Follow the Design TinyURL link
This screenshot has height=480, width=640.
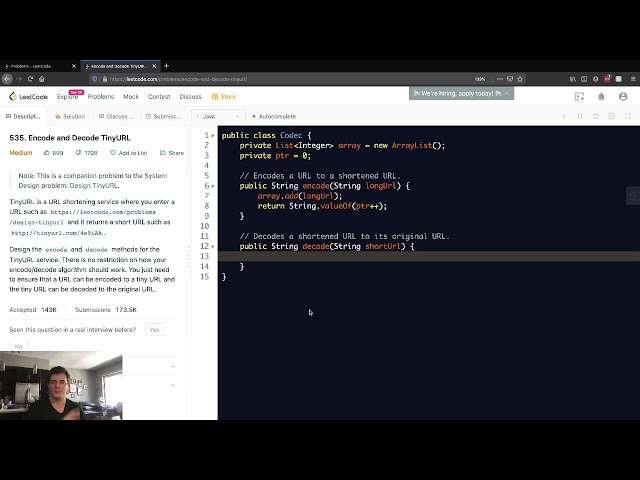pyautogui.click(x=94, y=186)
